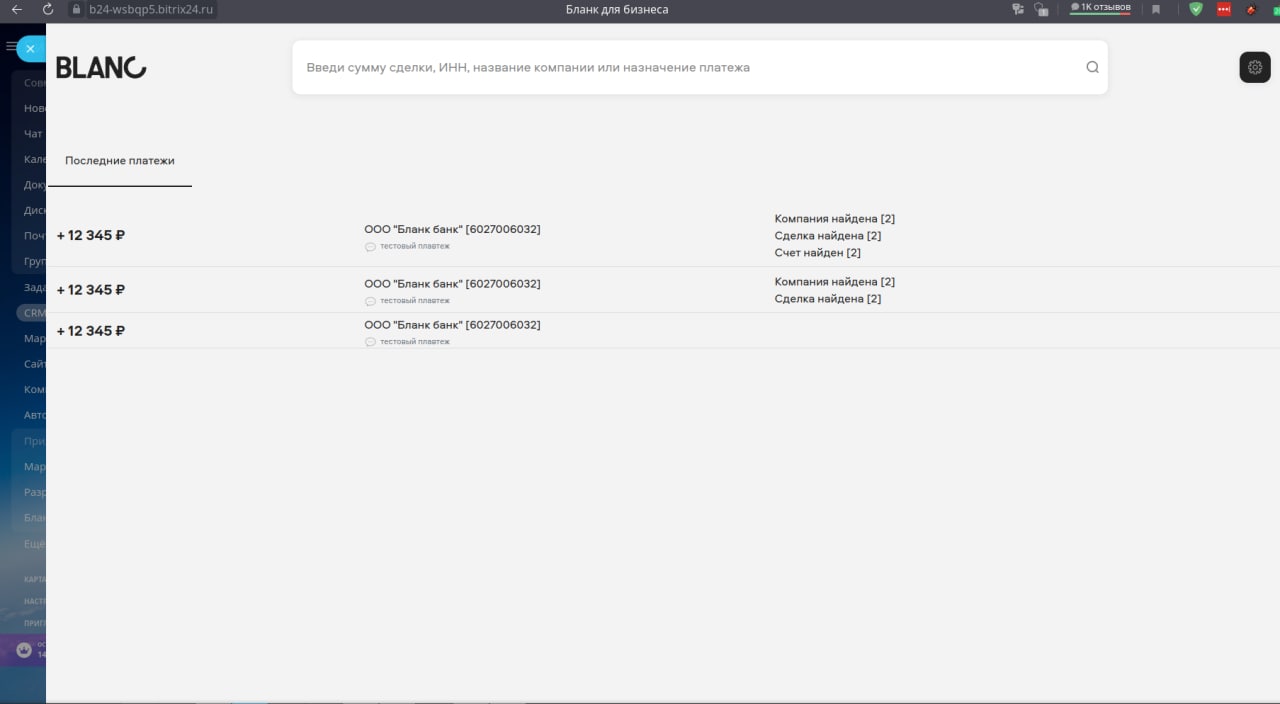Click the magnifier search icon
1280x704 pixels.
tap(1092, 67)
